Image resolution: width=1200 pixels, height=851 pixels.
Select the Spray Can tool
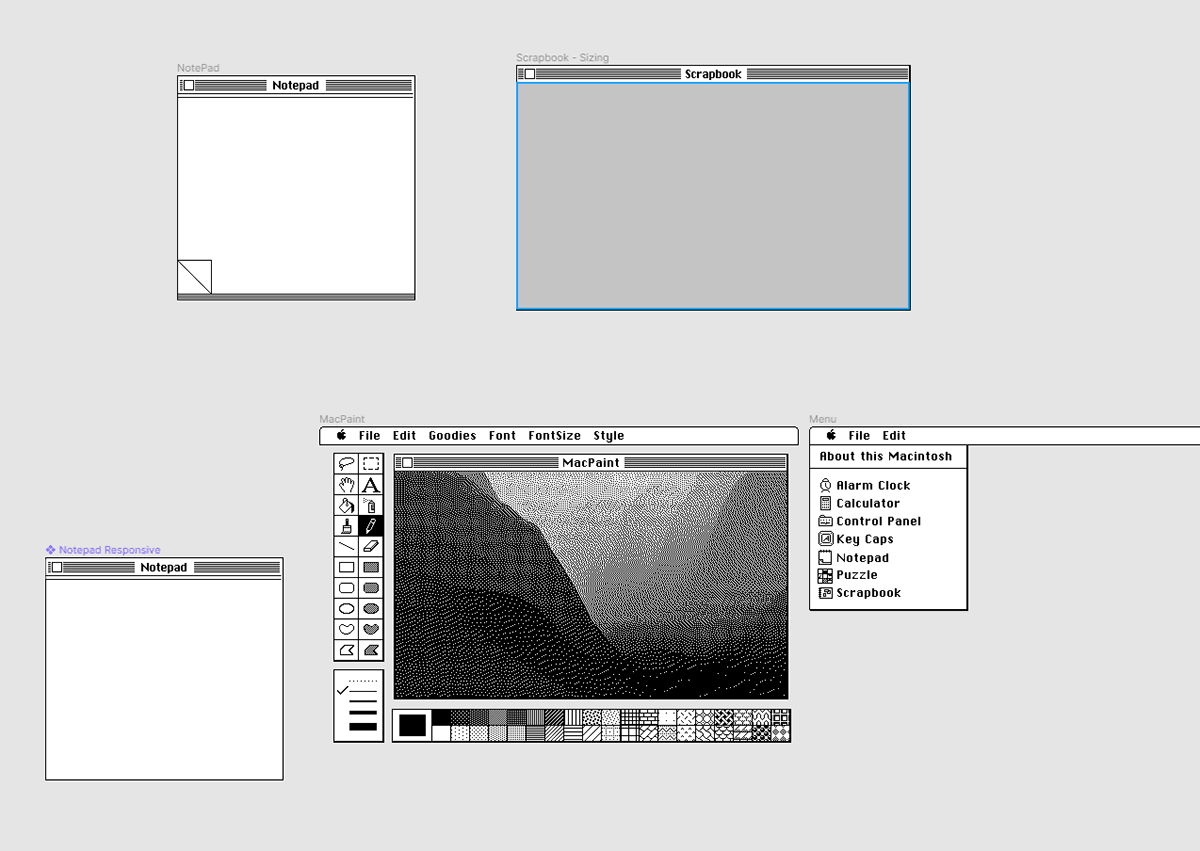click(371, 505)
